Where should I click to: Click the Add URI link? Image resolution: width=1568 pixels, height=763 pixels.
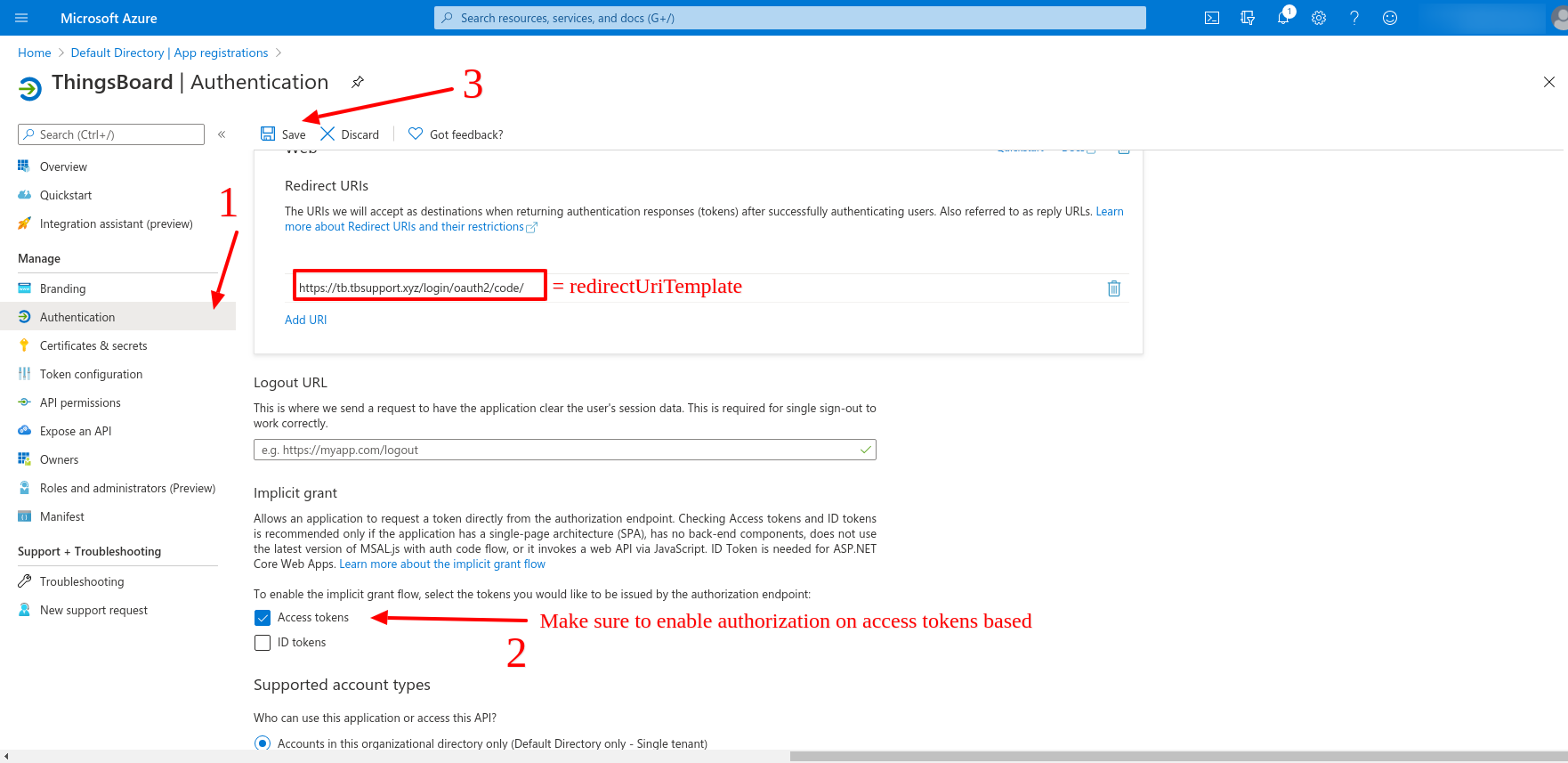[305, 320]
